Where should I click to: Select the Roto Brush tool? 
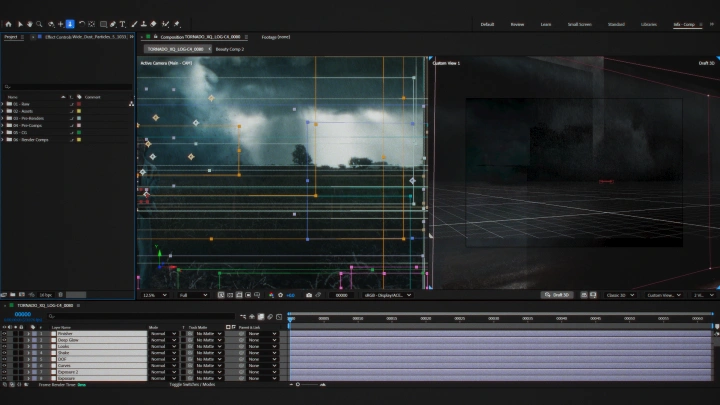click(165, 24)
